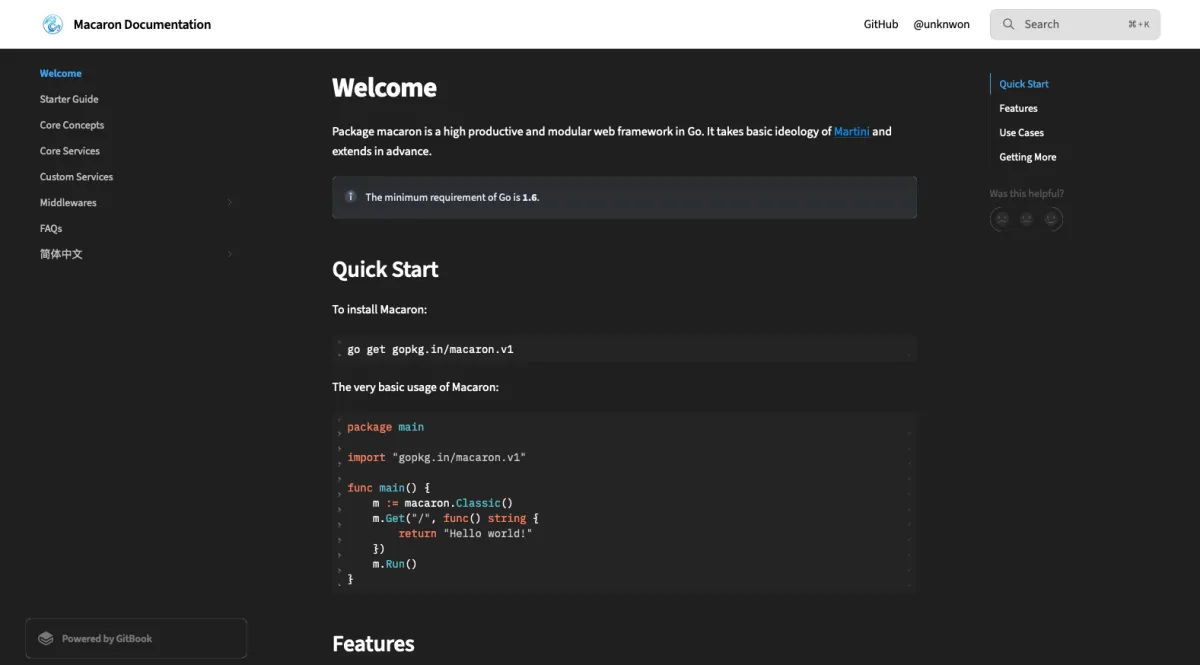Image resolution: width=1200 pixels, height=665 pixels.
Task: Click the Macaron logo icon
Action: click(x=52, y=24)
